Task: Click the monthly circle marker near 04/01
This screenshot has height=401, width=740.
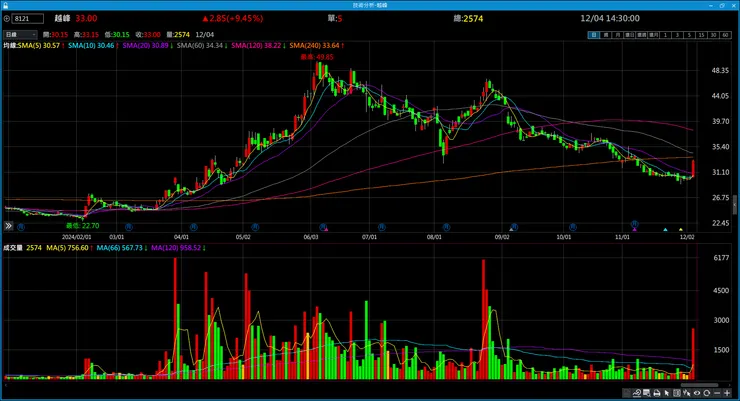Action: pos(193,227)
